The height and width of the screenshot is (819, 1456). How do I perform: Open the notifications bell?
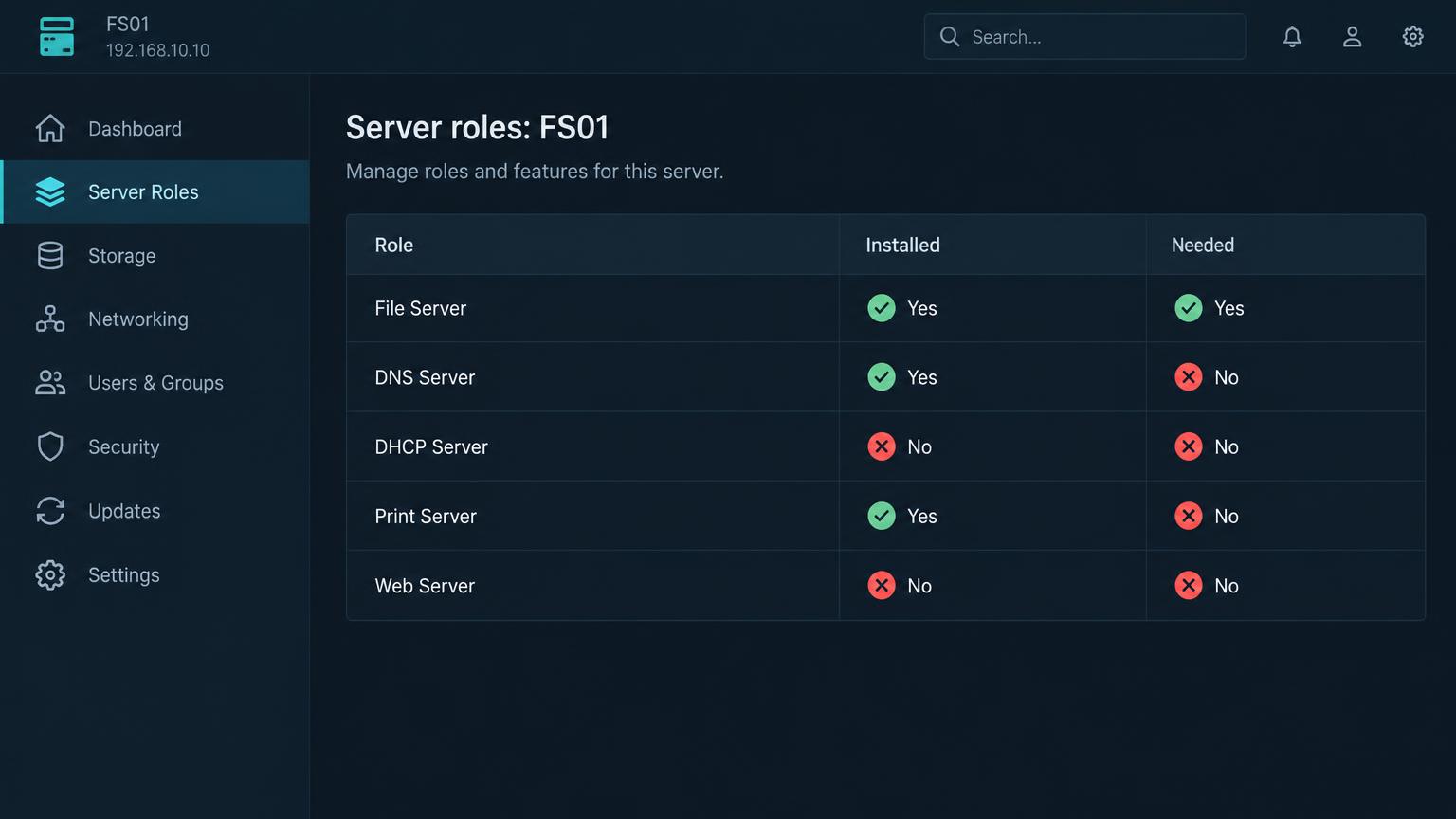1292,37
